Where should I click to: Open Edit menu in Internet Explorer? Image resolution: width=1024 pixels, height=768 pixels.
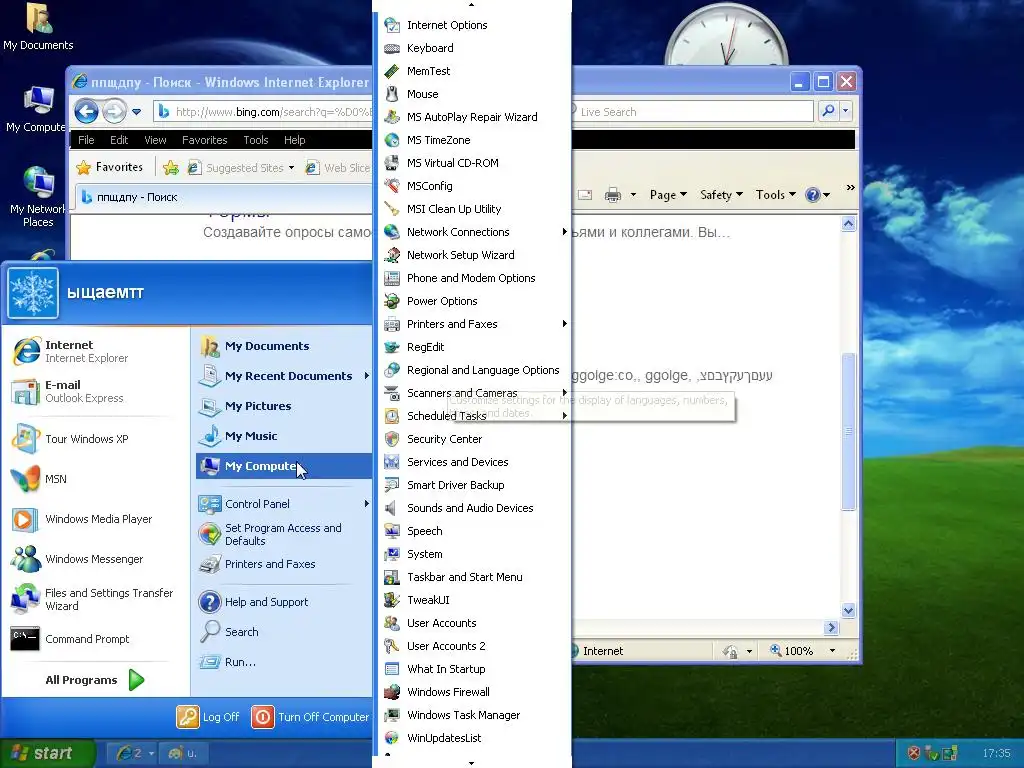coord(119,140)
